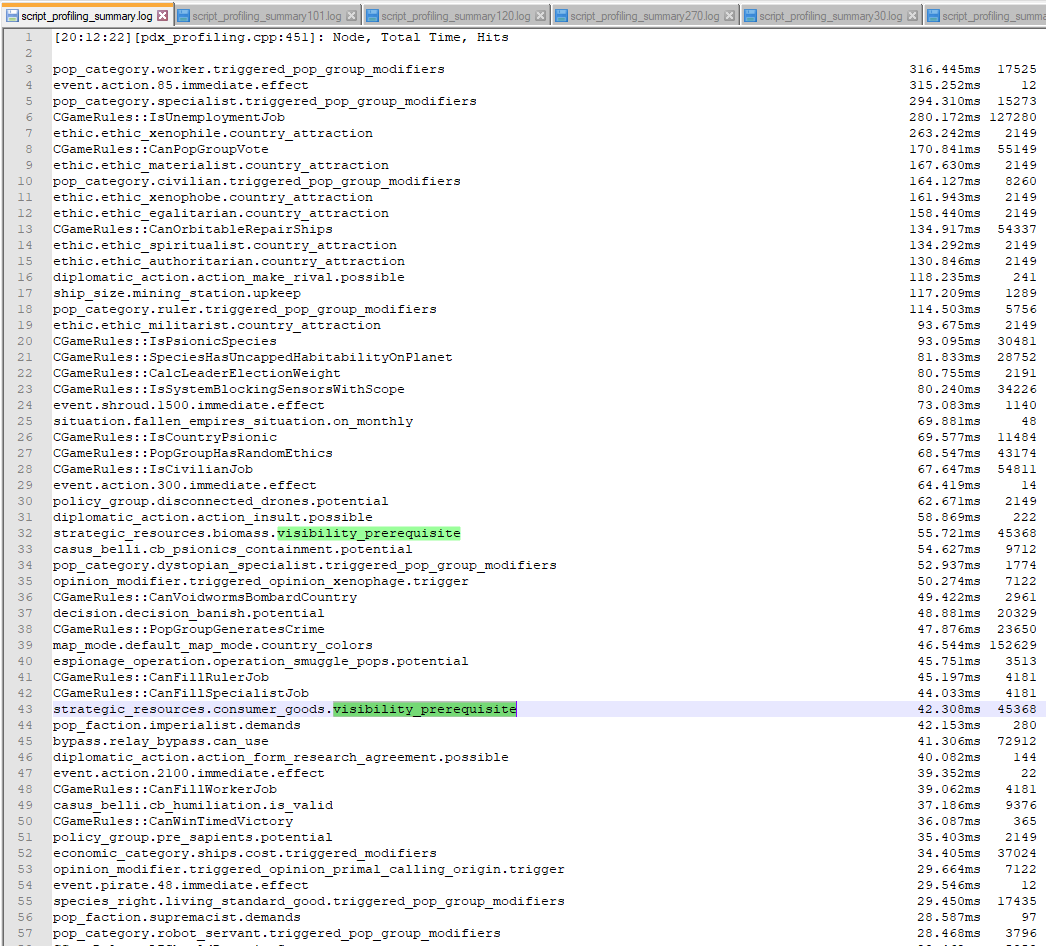The image size is (1046, 946).
Task: Switch to the script_profiling_summary270.log tab
Action: pos(645,15)
